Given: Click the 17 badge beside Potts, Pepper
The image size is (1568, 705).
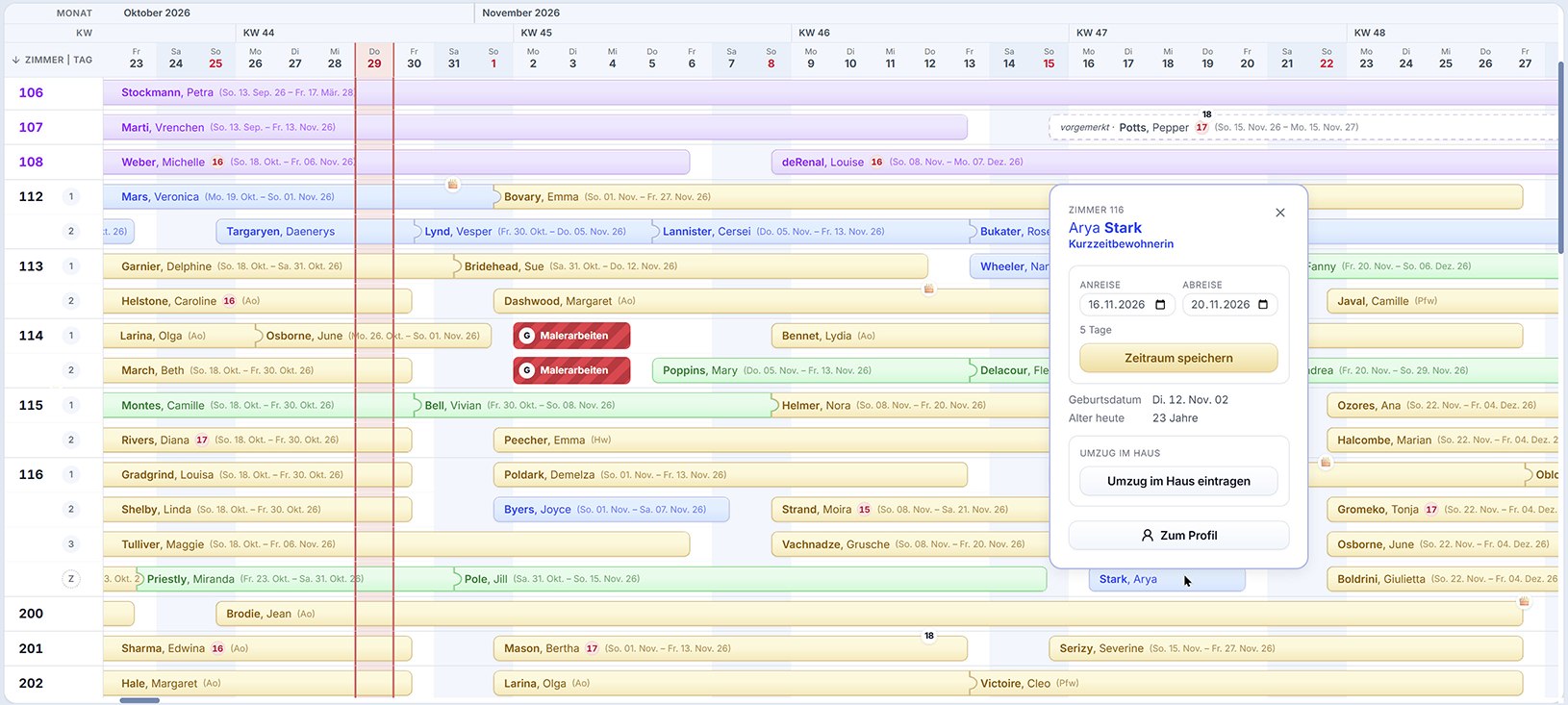Looking at the screenshot, I should tap(1201, 127).
